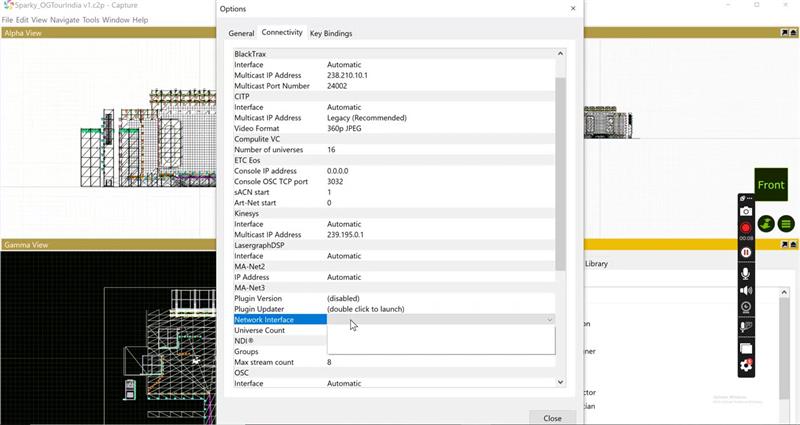
Task: Click the green Front view cube face
Action: click(x=771, y=185)
